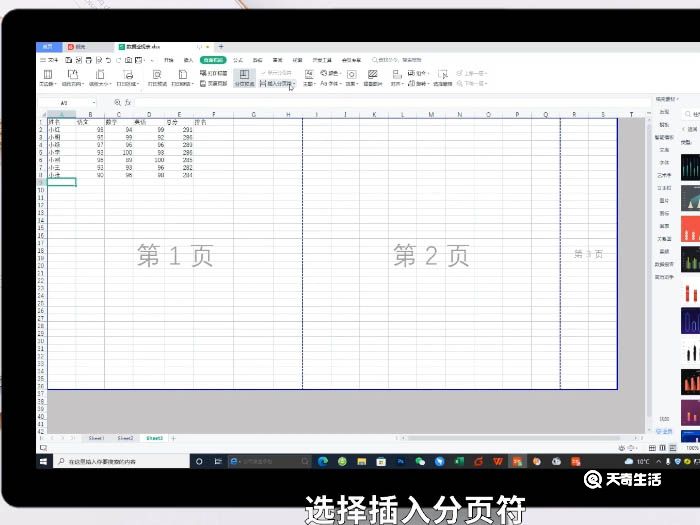Viewport: 700px width, 525px height.
Task: Open the theme Colors dropdown
Action: coord(331,73)
